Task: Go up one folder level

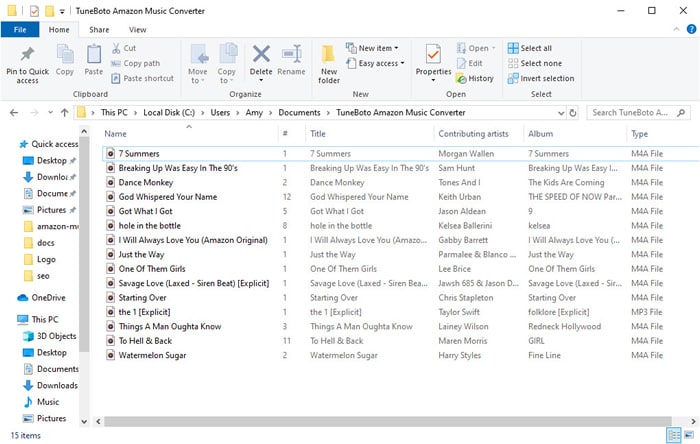Action: click(65, 112)
